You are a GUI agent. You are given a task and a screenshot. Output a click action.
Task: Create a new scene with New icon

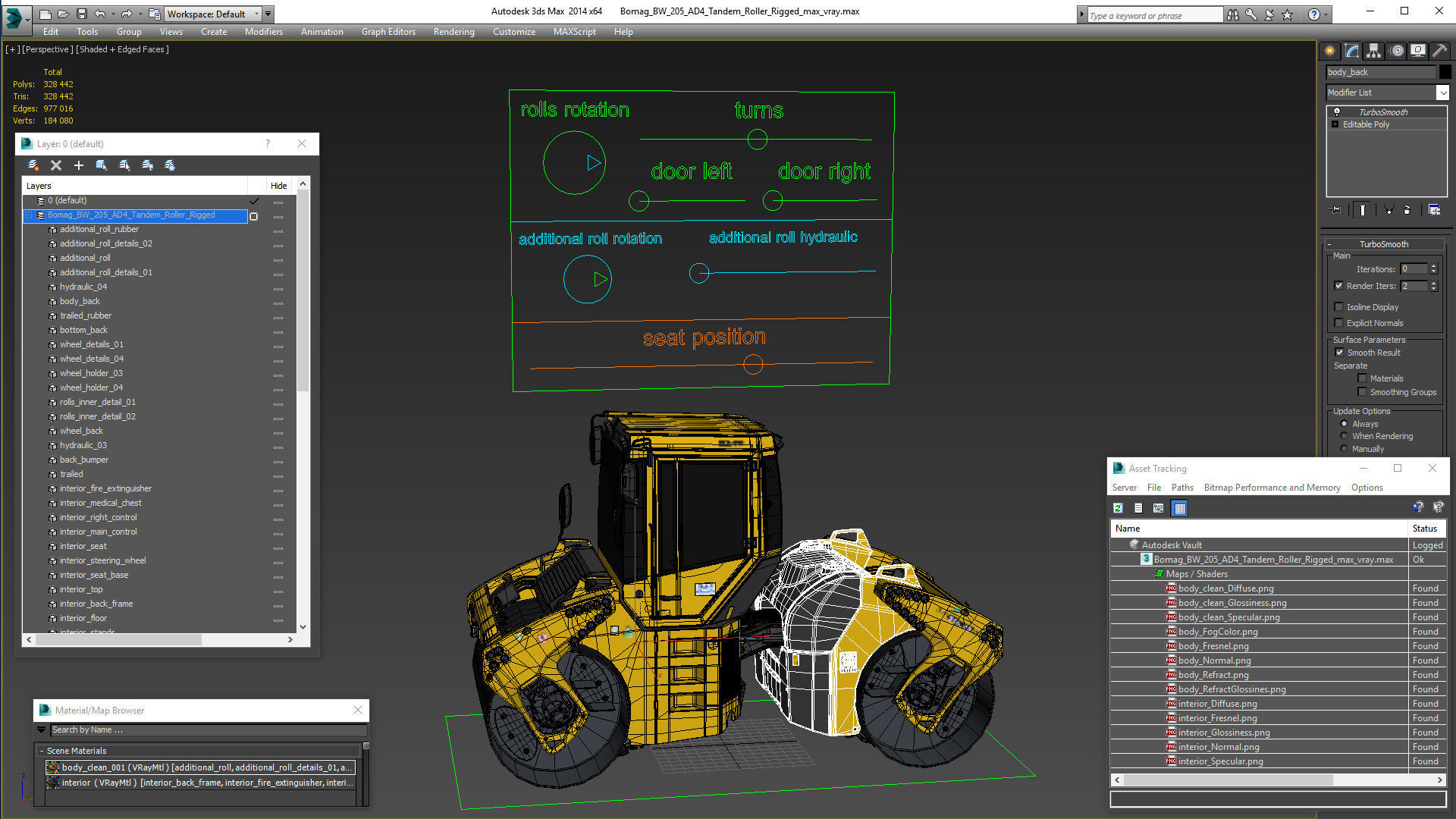click(x=45, y=14)
